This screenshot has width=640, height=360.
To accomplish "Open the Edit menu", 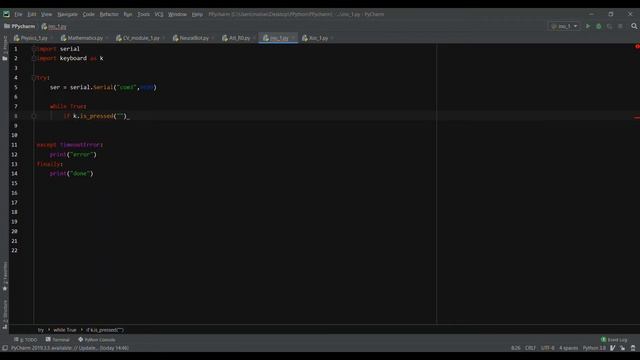I will pos(32,14).
